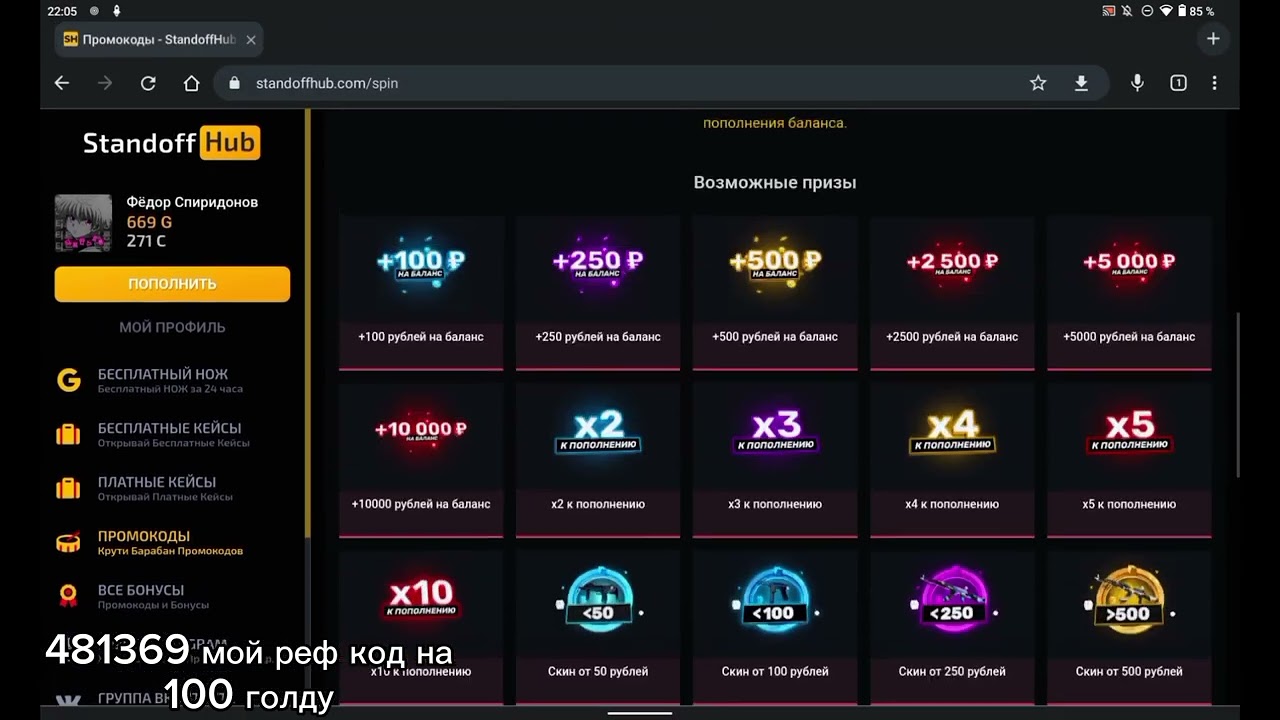The width and height of the screenshot is (1280, 720).
Task: Bookmark this page with the star icon
Action: click(1038, 83)
